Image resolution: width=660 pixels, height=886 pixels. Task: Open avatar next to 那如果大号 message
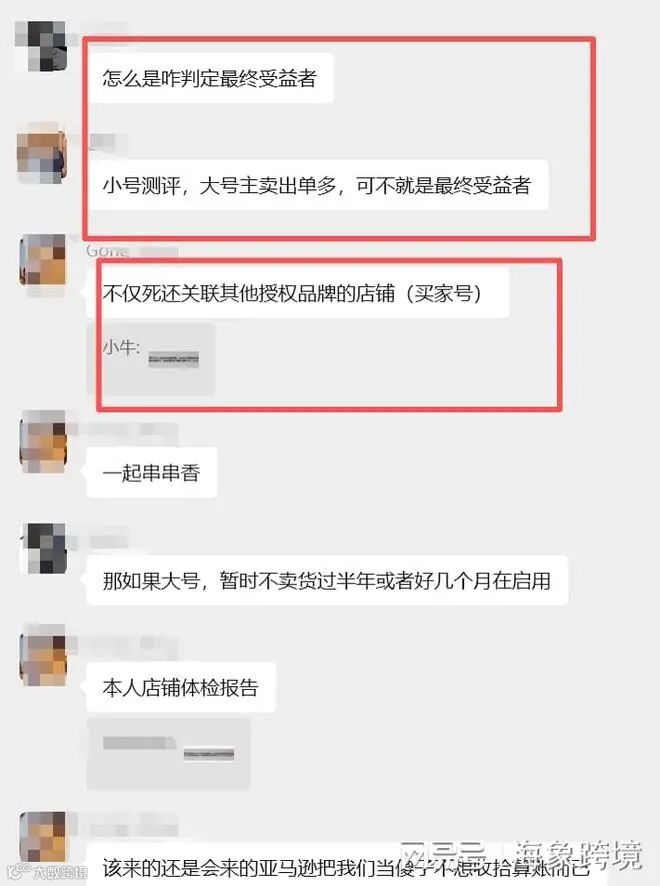43,548
